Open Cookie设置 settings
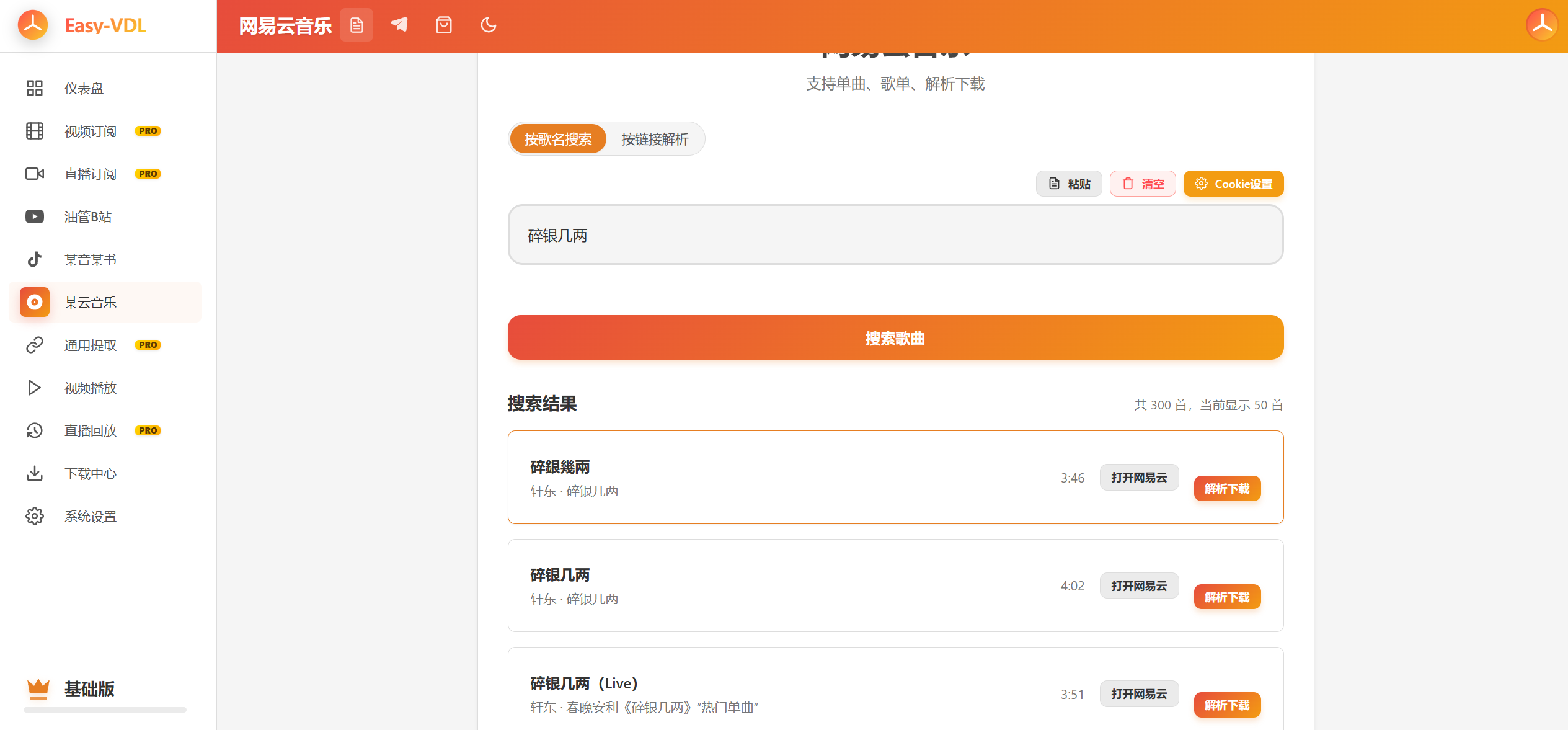This screenshot has width=1568, height=730. (1233, 184)
